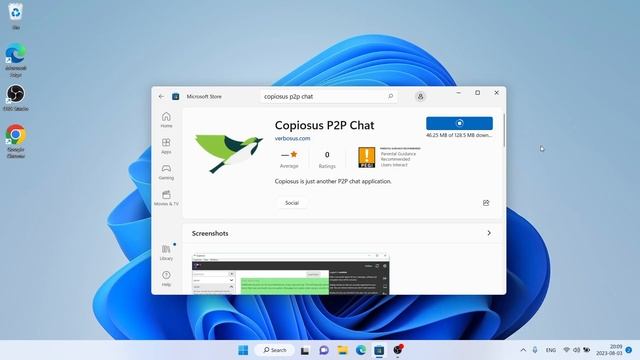This screenshot has width=640, height=360.
Task: Click the download size status text
Action: (459, 135)
